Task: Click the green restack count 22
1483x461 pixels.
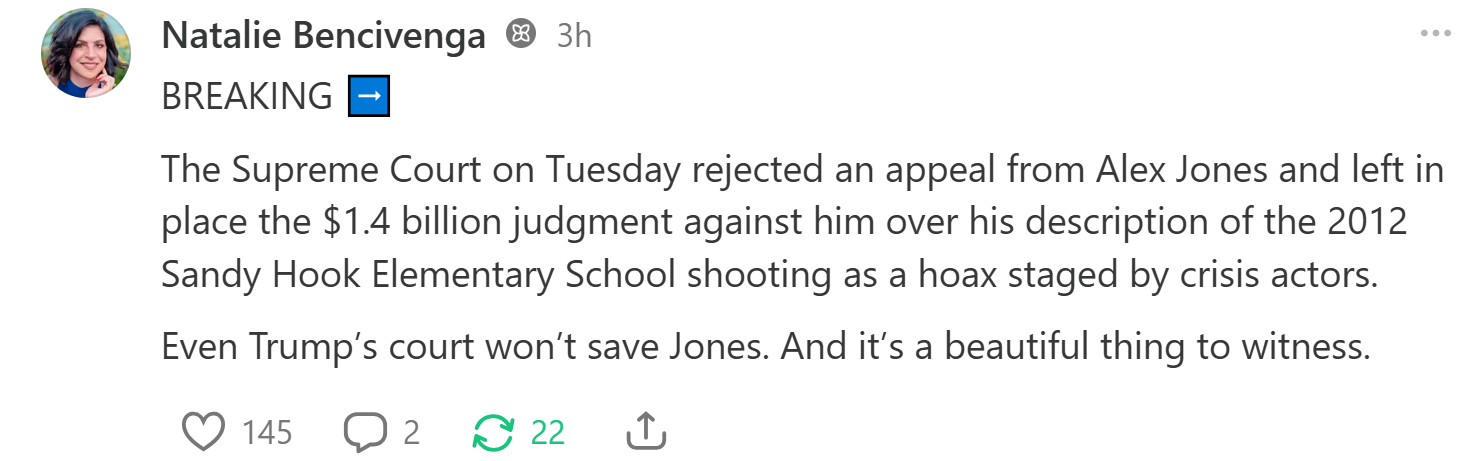Action: coord(548,433)
